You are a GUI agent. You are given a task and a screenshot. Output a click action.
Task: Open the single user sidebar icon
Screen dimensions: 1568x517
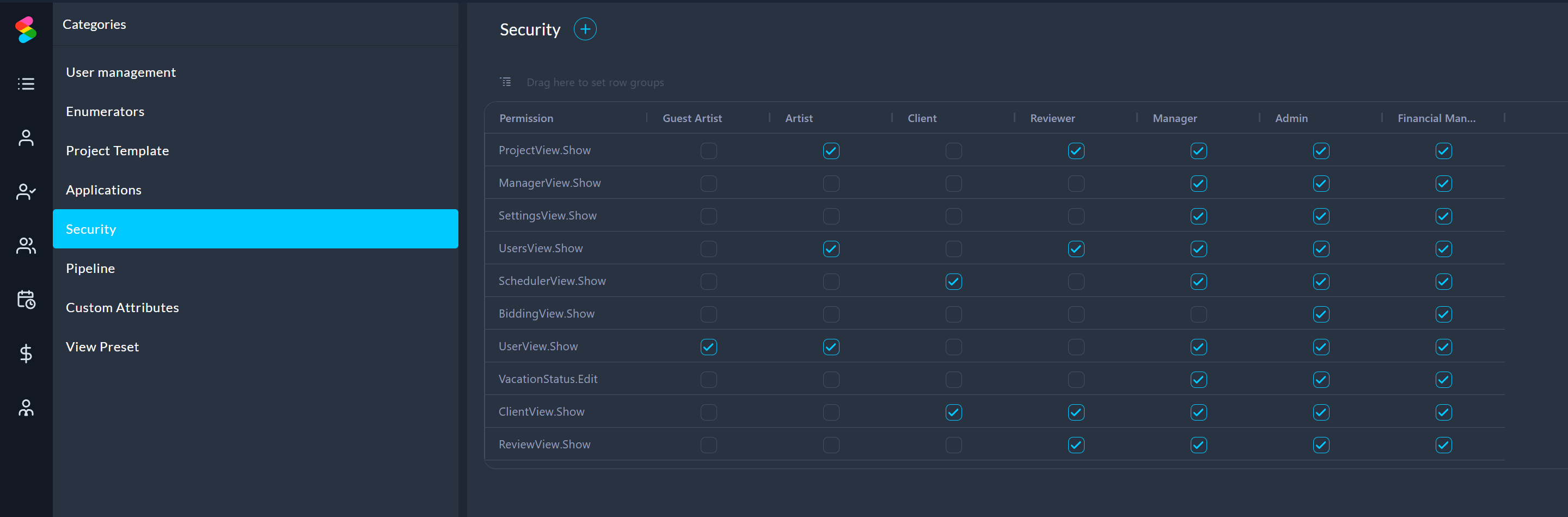[26, 138]
